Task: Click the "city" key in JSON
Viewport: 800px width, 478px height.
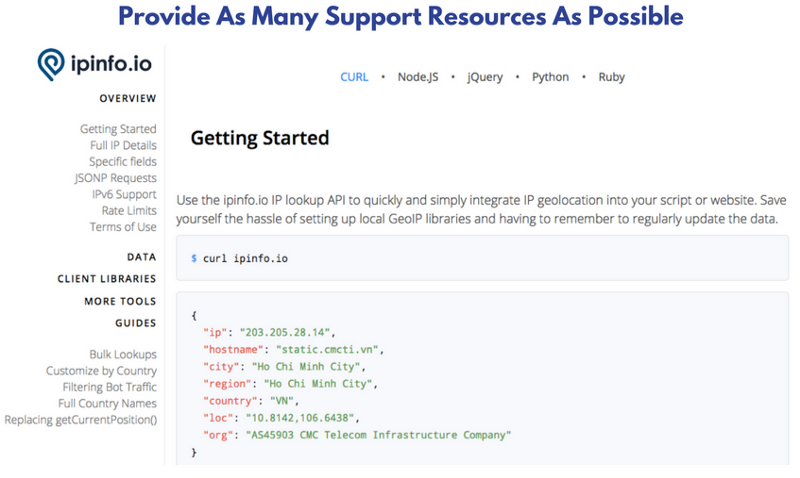Action: (x=221, y=367)
